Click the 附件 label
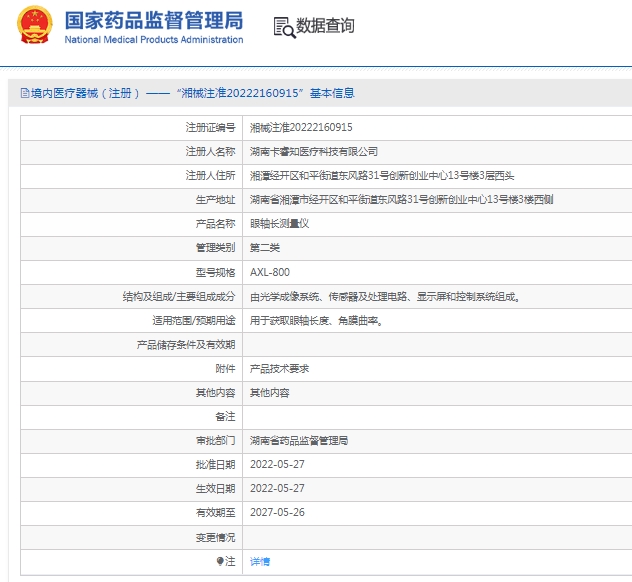The image size is (632, 582). [225, 369]
